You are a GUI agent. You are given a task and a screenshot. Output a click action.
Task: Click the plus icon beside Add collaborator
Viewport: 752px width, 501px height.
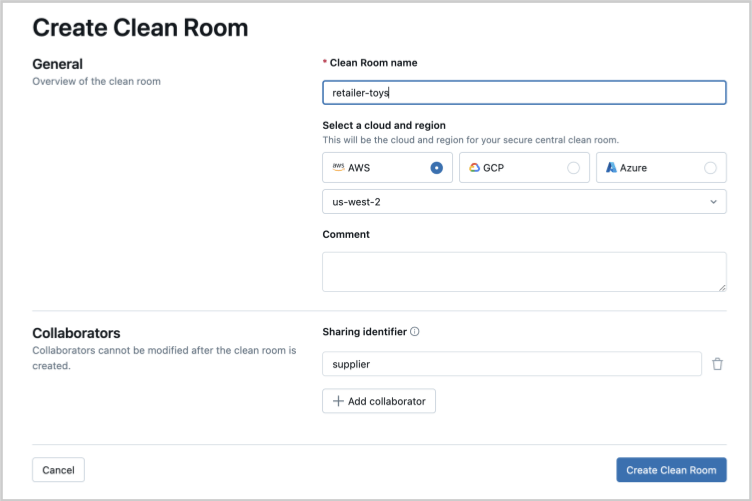point(338,401)
